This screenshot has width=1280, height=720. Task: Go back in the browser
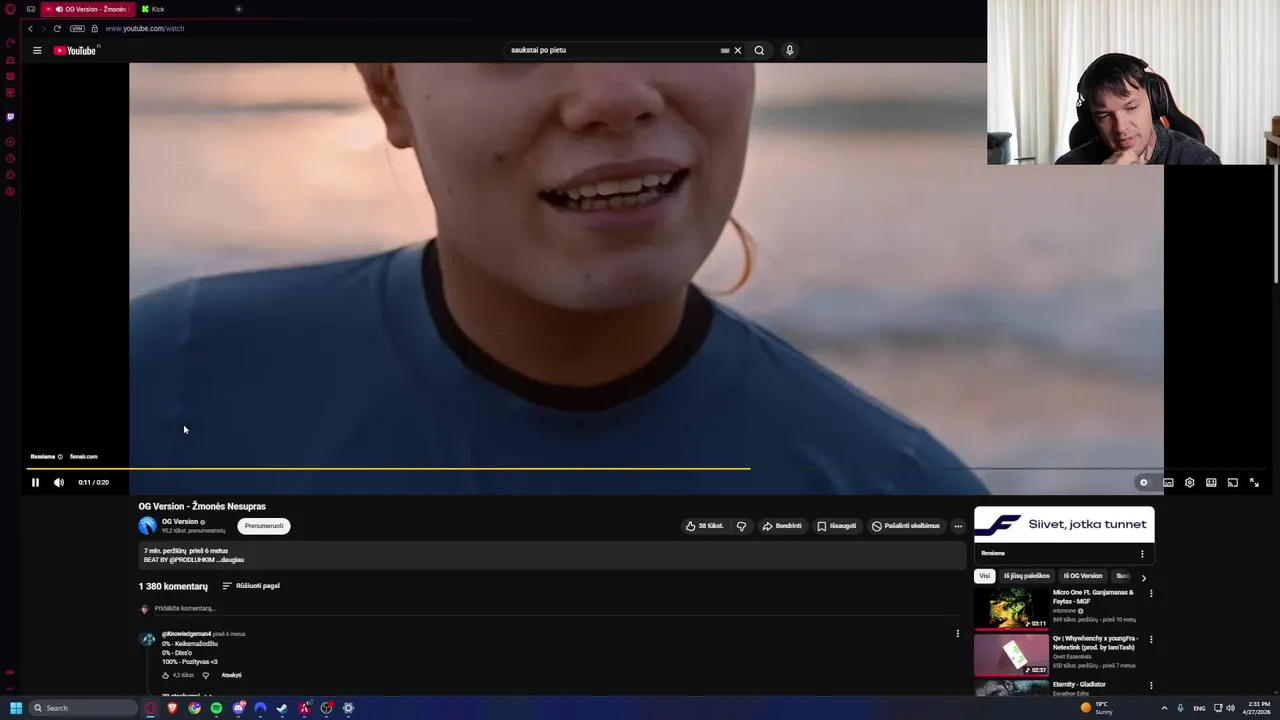(30, 28)
